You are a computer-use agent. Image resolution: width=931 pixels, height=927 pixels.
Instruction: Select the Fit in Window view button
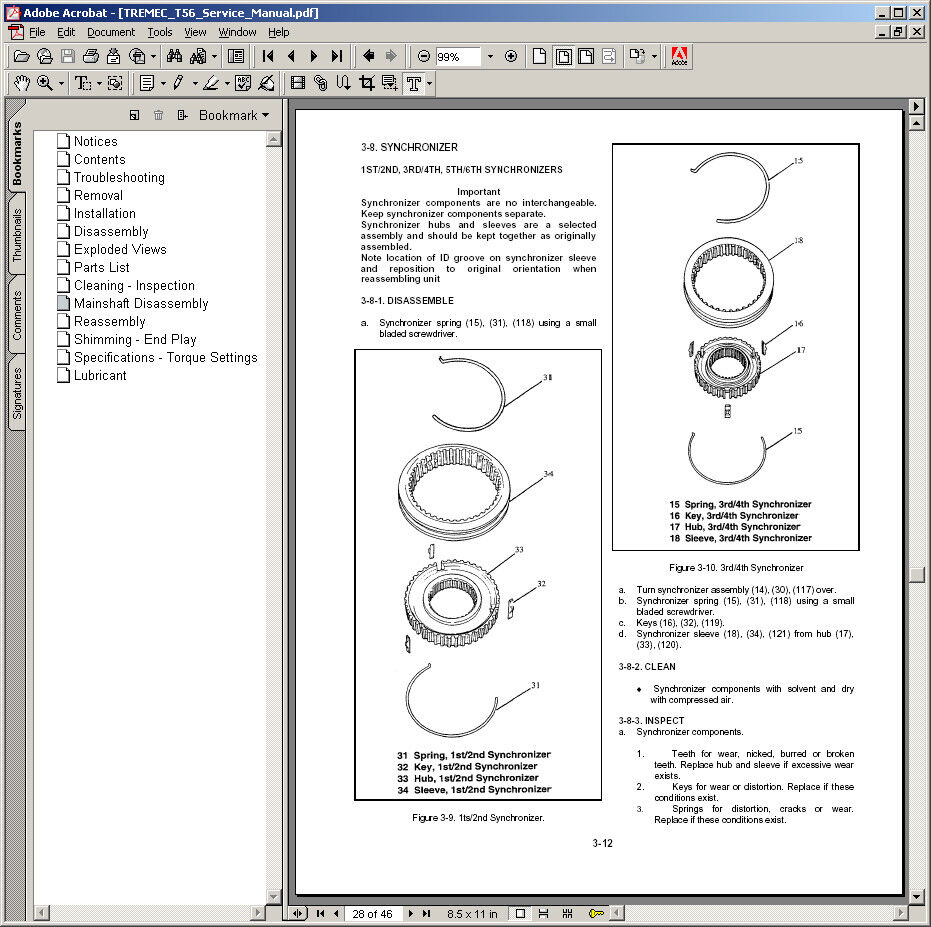(563, 56)
